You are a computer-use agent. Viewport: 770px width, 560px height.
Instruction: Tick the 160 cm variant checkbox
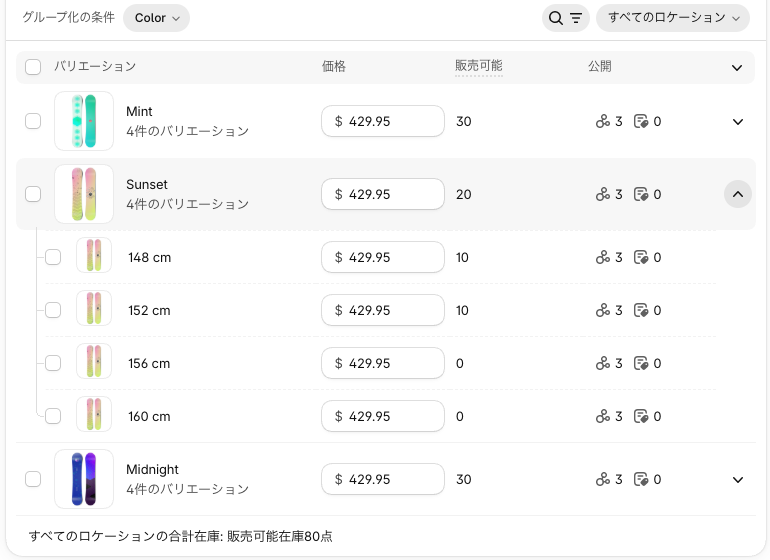tap(53, 416)
